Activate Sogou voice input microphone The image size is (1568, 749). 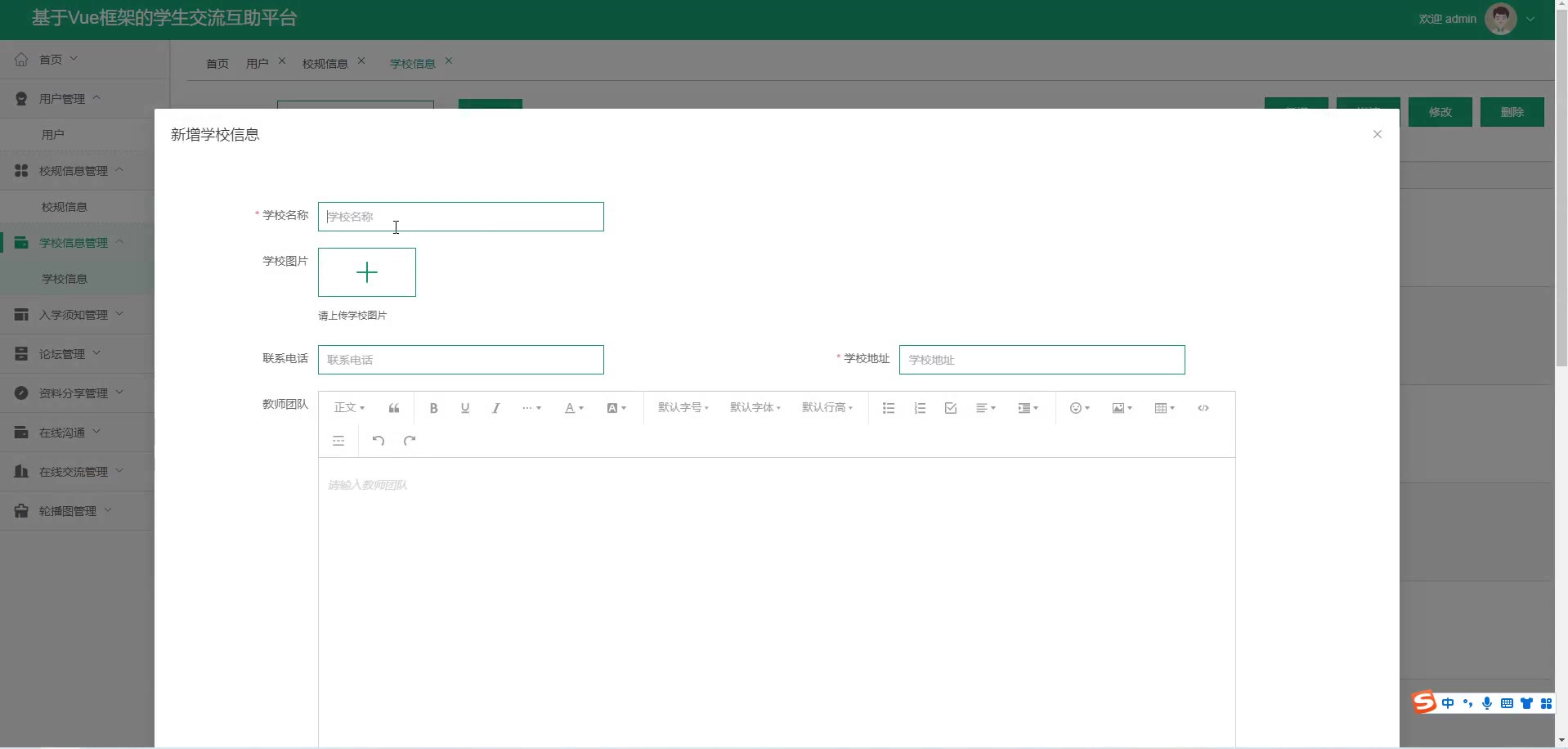[x=1487, y=703]
